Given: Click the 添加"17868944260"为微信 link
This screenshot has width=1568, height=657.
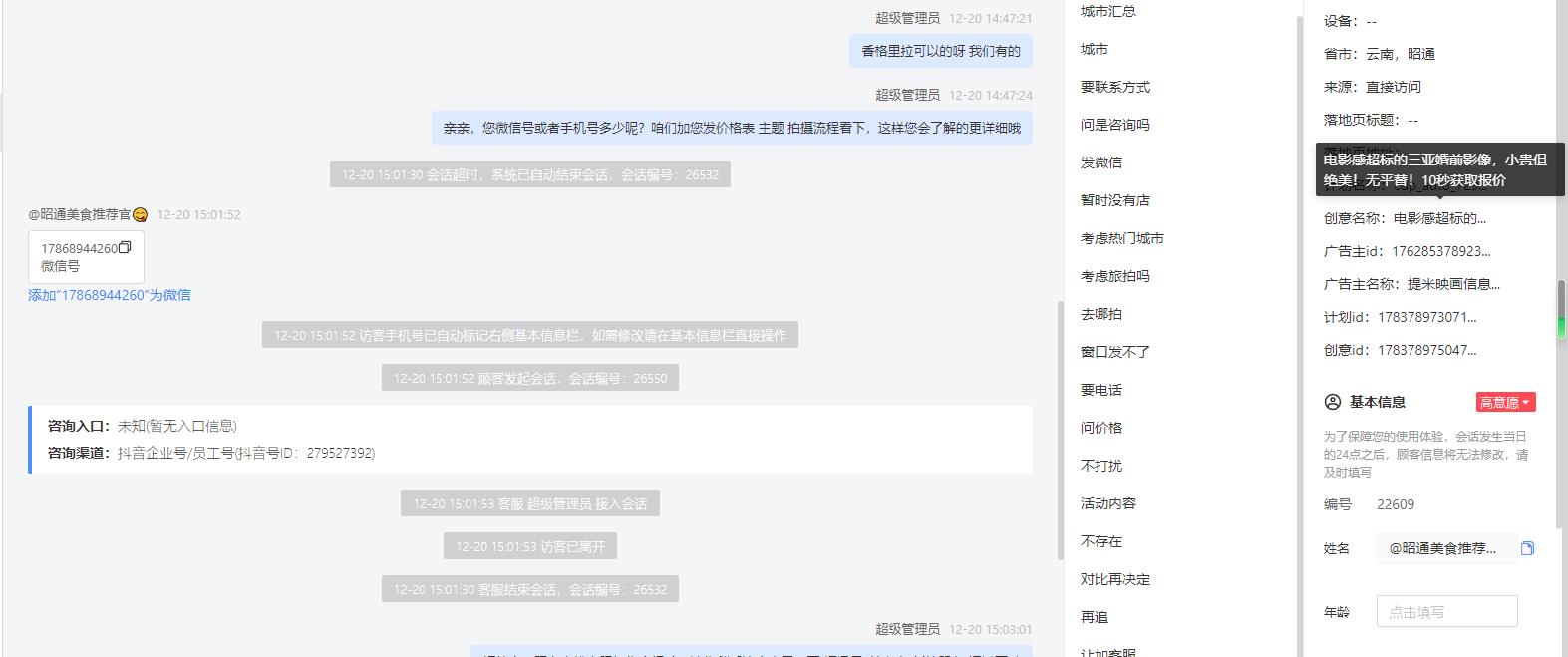Looking at the screenshot, I should click(x=110, y=295).
